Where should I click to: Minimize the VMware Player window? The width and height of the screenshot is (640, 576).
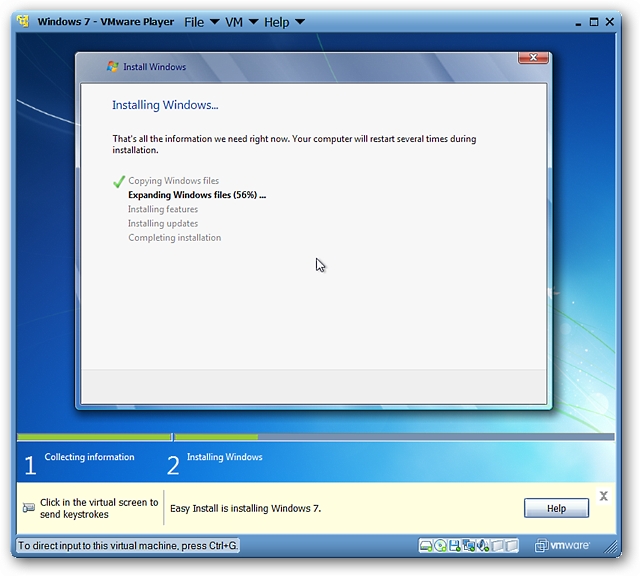click(x=578, y=23)
